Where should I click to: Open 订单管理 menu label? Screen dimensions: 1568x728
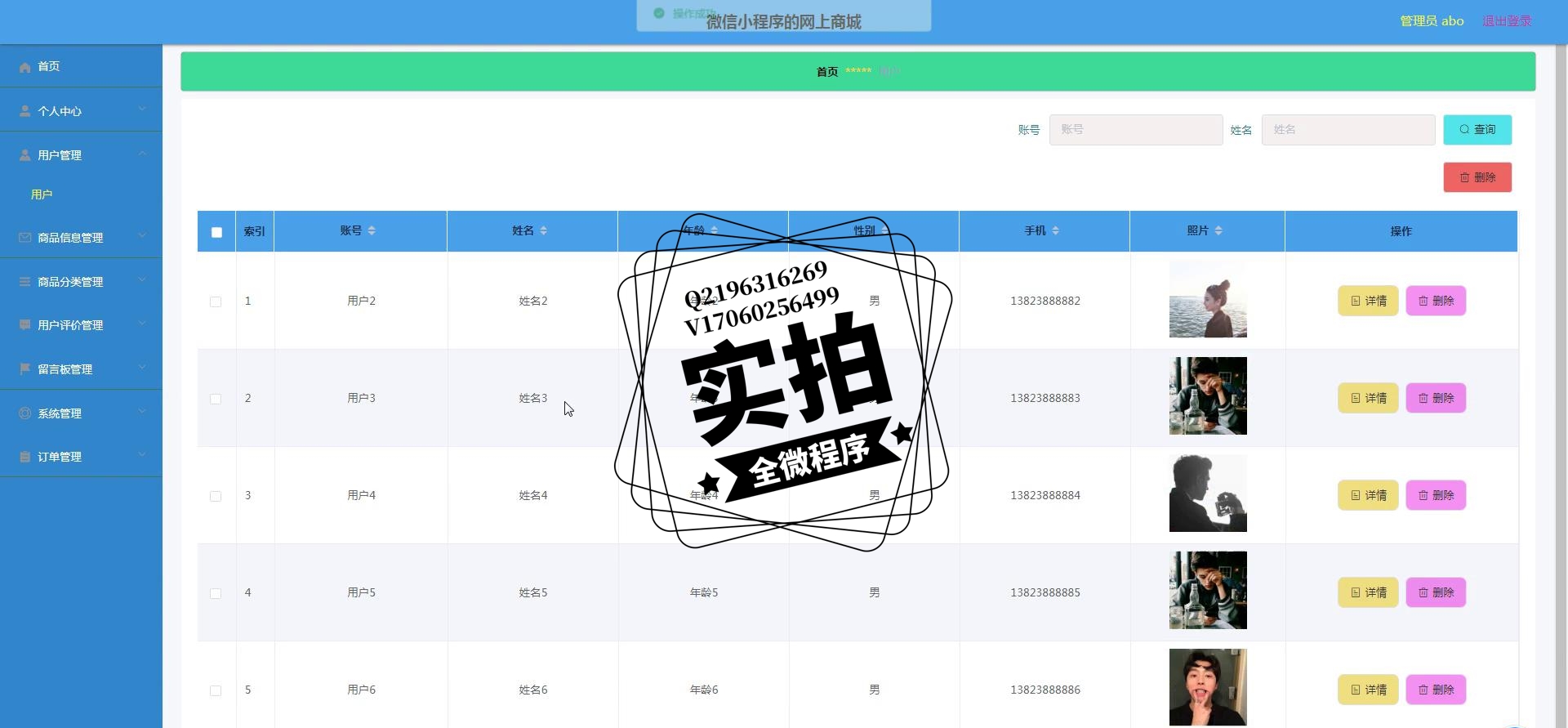[x=60, y=457]
